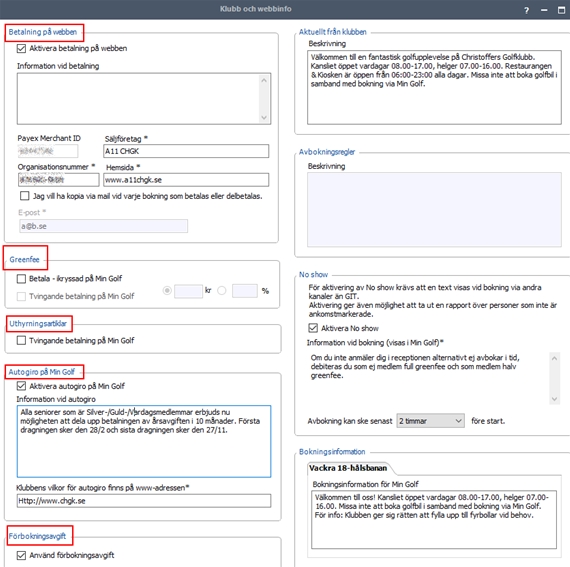Viewport: 570px width, 567px height.
Task: Select the percent radio button in Greenfee
Action: [222, 291]
